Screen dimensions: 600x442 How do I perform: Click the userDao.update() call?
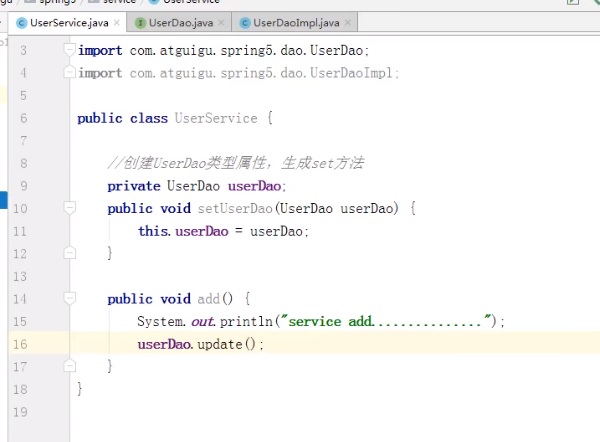(201, 344)
